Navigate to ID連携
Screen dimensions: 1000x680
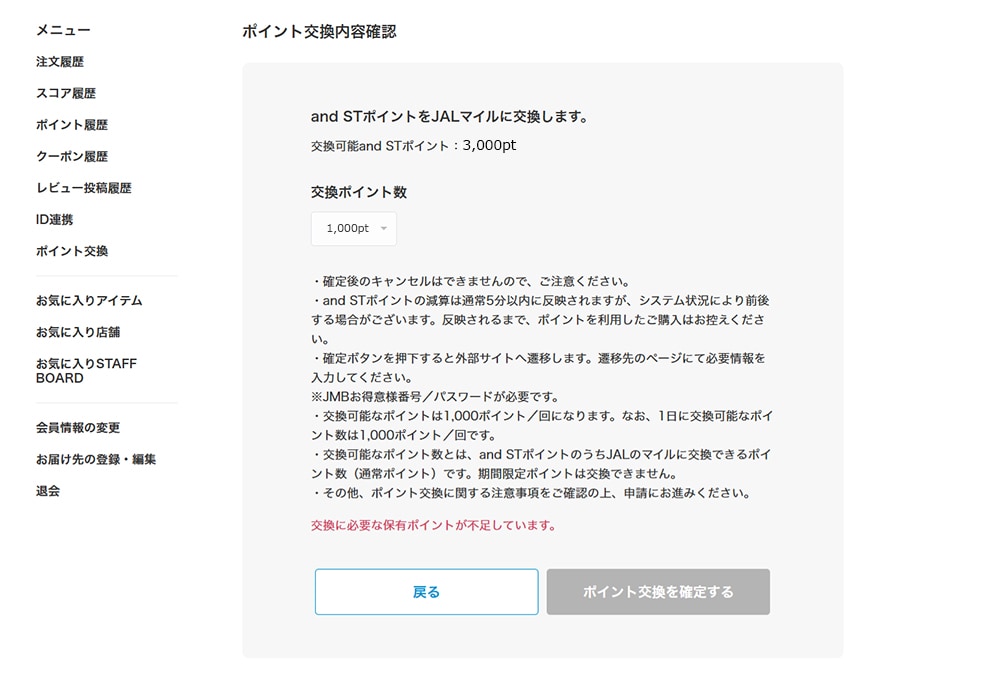[x=54, y=219]
